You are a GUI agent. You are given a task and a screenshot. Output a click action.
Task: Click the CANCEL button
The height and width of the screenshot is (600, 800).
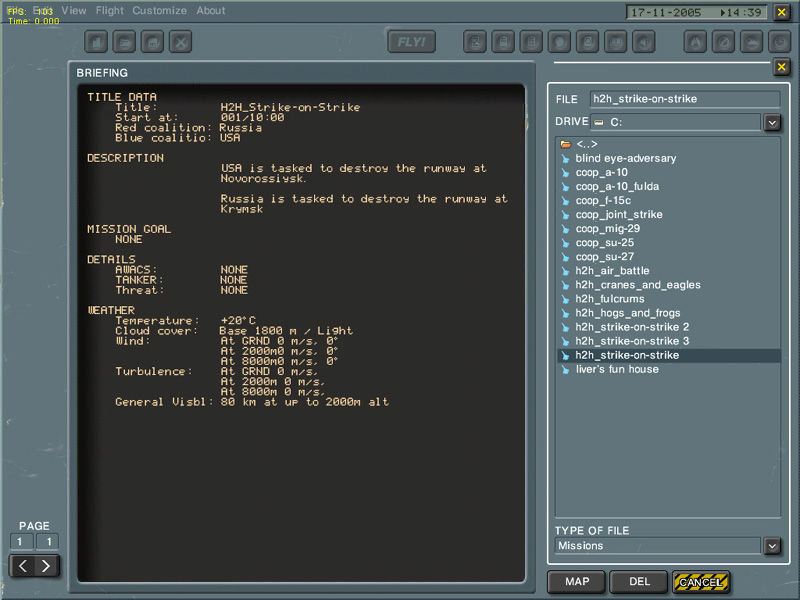point(701,582)
